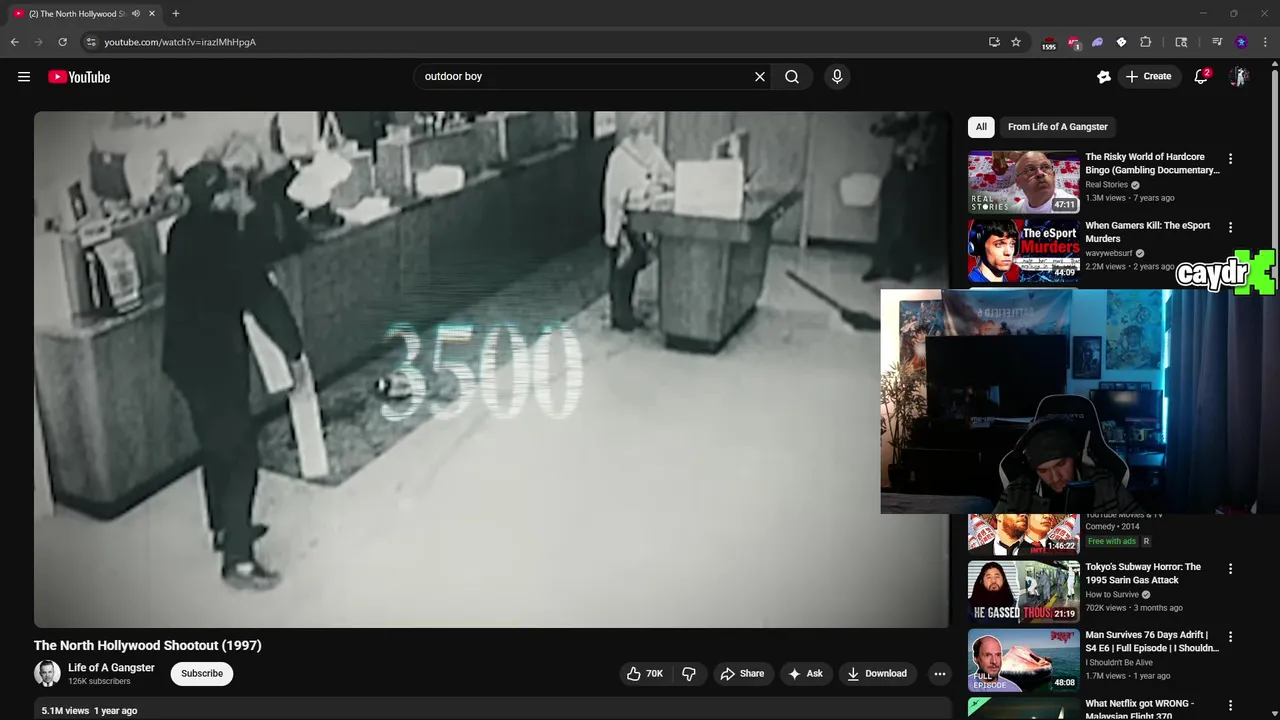Open Life of A Gangster channel avatar
Image resolution: width=1280 pixels, height=720 pixels.
(x=47, y=674)
